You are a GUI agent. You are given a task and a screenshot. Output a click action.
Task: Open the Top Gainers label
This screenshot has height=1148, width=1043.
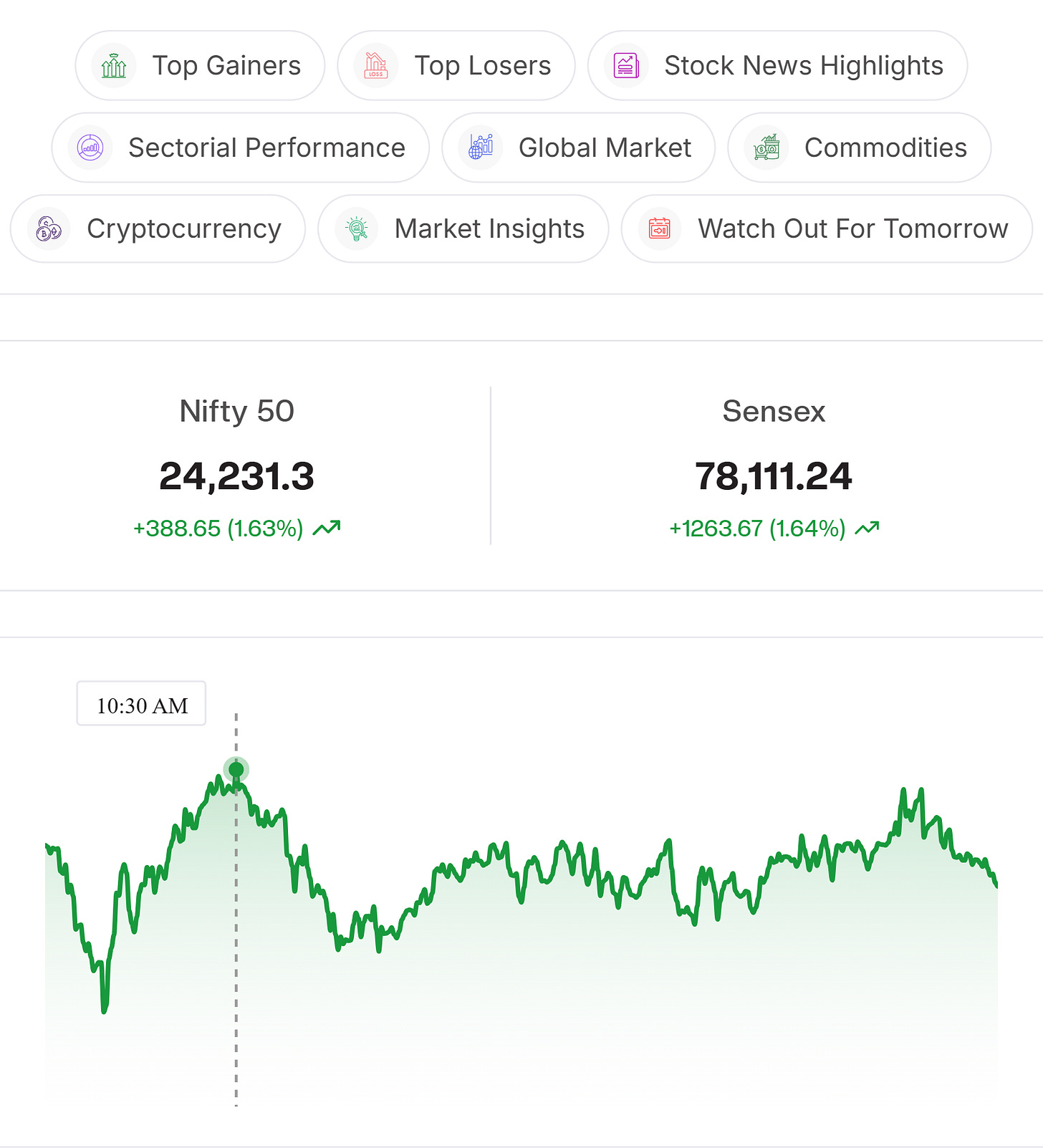[226, 66]
